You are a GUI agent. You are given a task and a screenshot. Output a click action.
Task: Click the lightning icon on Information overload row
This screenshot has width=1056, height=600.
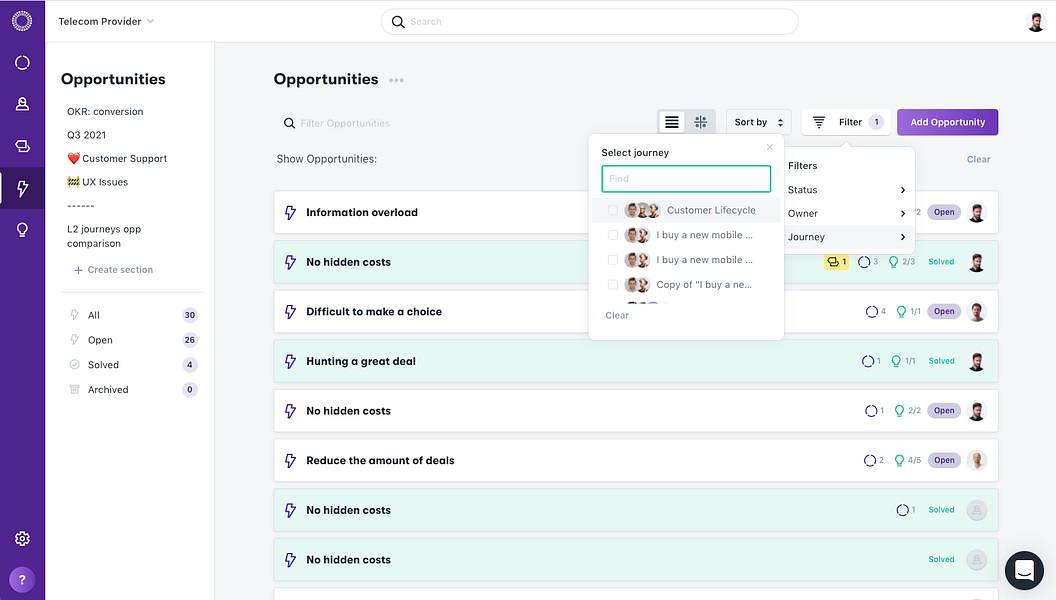click(x=290, y=213)
